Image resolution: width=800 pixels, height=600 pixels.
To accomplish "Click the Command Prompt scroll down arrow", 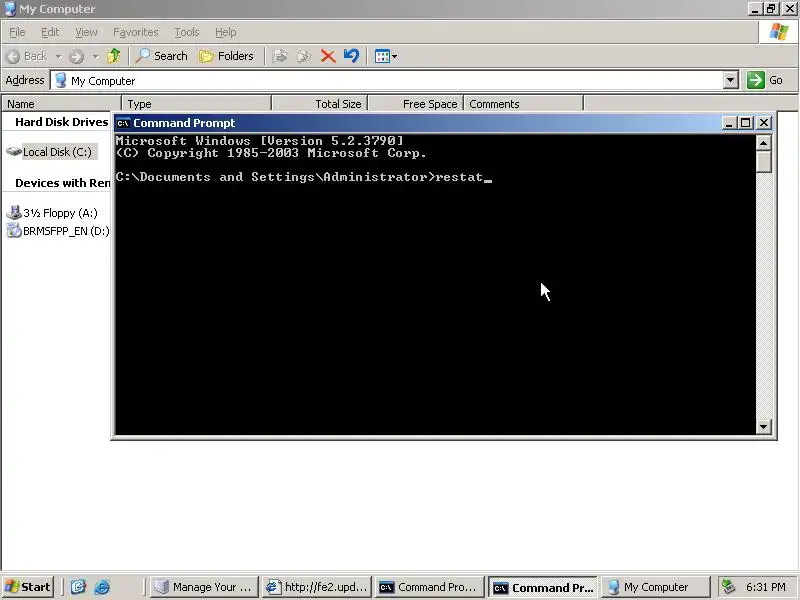I will pyautogui.click(x=763, y=427).
